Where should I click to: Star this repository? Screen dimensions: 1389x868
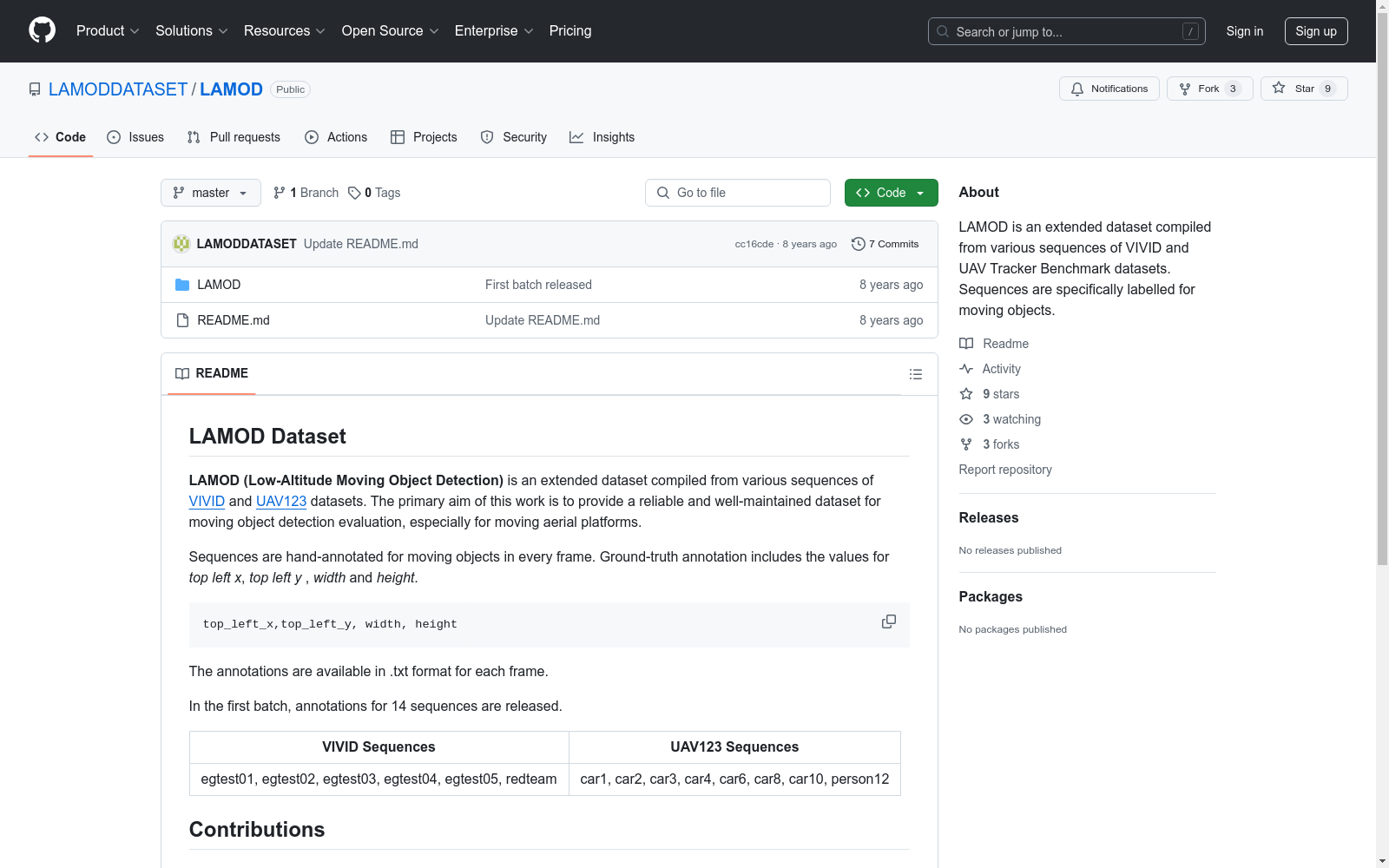(1304, 89)
